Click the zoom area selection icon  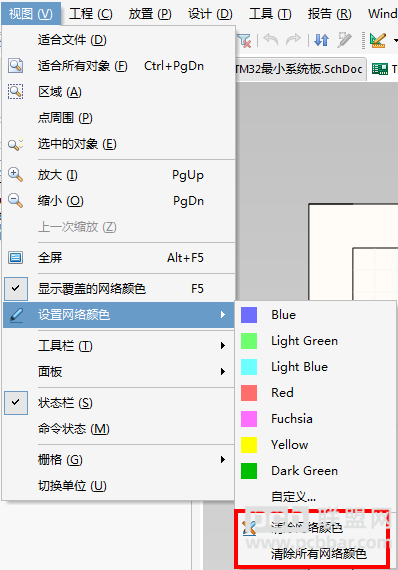click(x=15, y=92)
